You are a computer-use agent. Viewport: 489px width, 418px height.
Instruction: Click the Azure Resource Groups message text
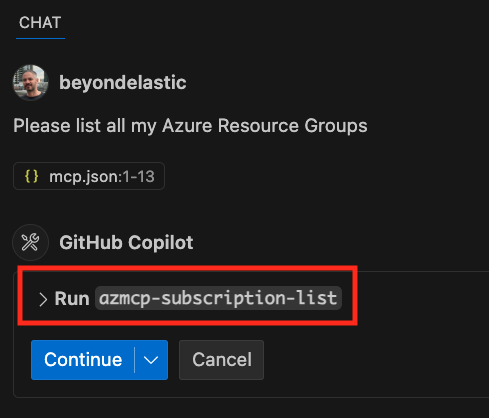coord(265,126)
